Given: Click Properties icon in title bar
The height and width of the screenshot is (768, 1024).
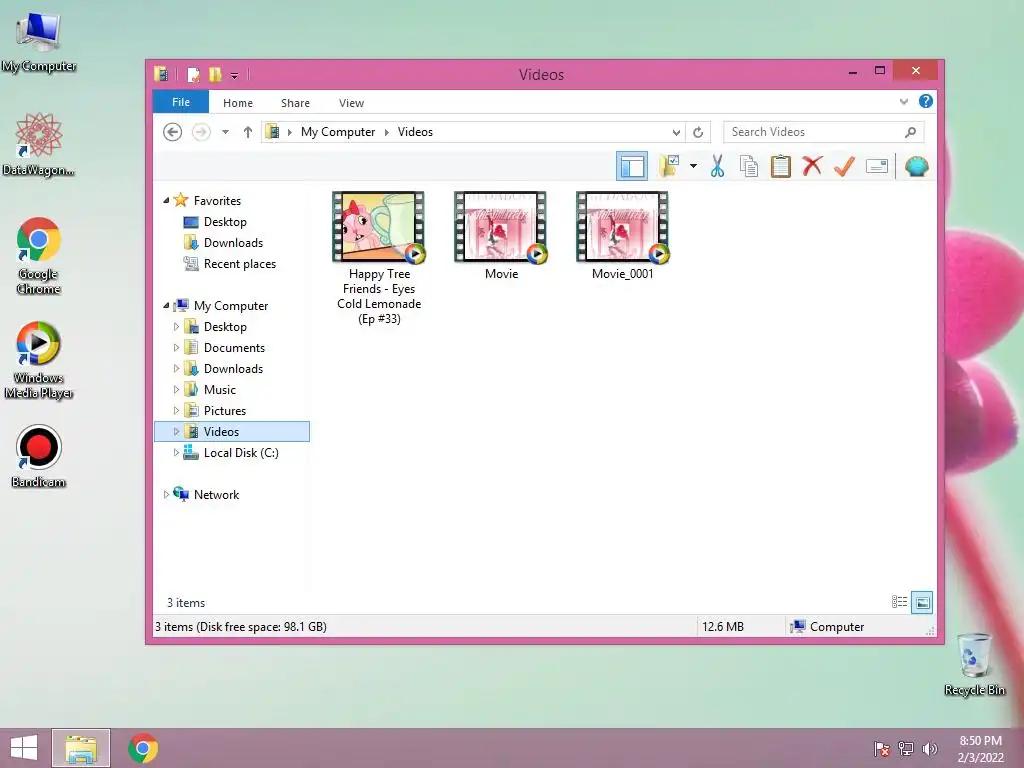Looking at the screenshot, I should [193, 74].
